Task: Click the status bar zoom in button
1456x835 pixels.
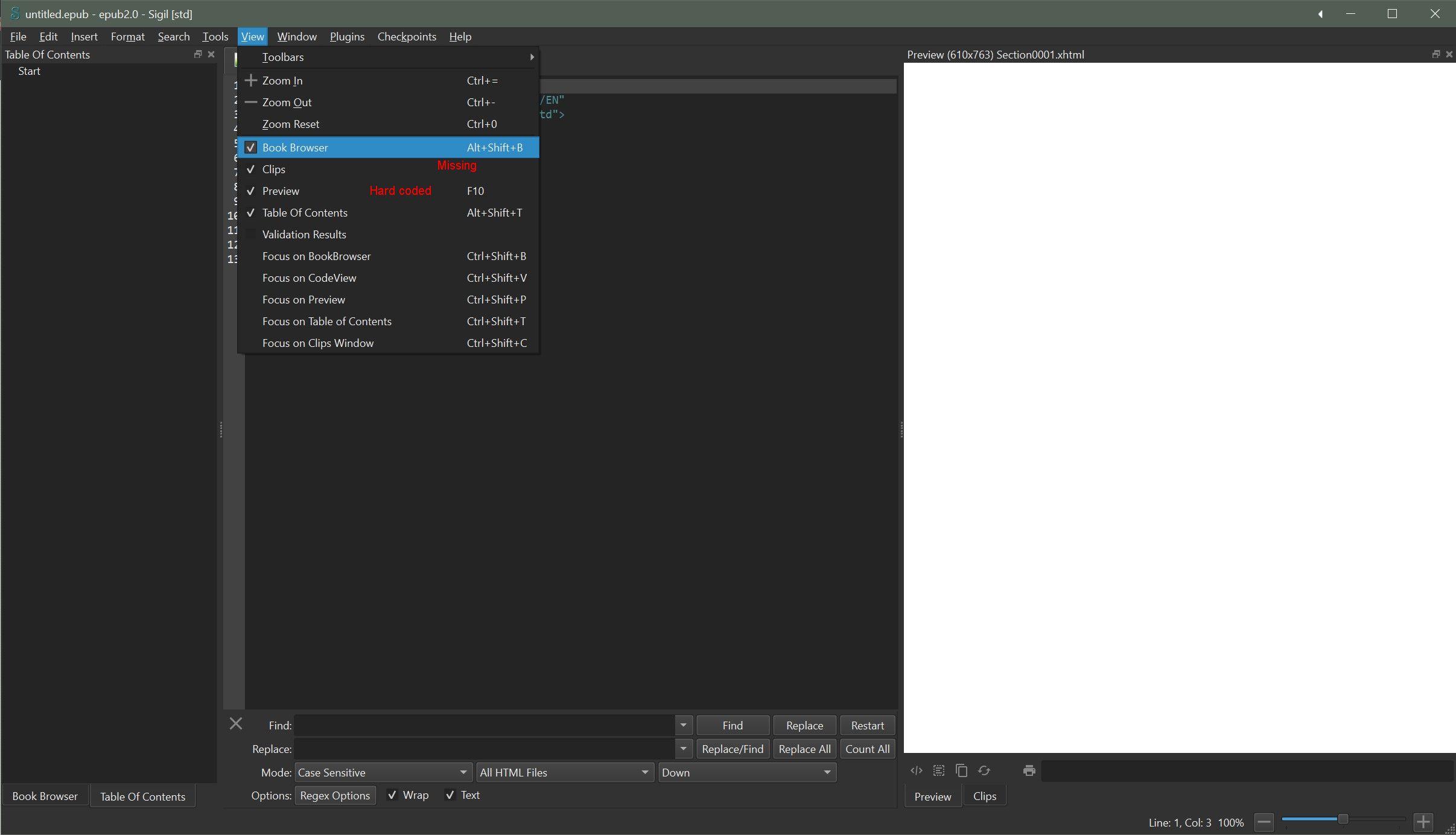Action: pyautogui.click(x=1423, y=822)
